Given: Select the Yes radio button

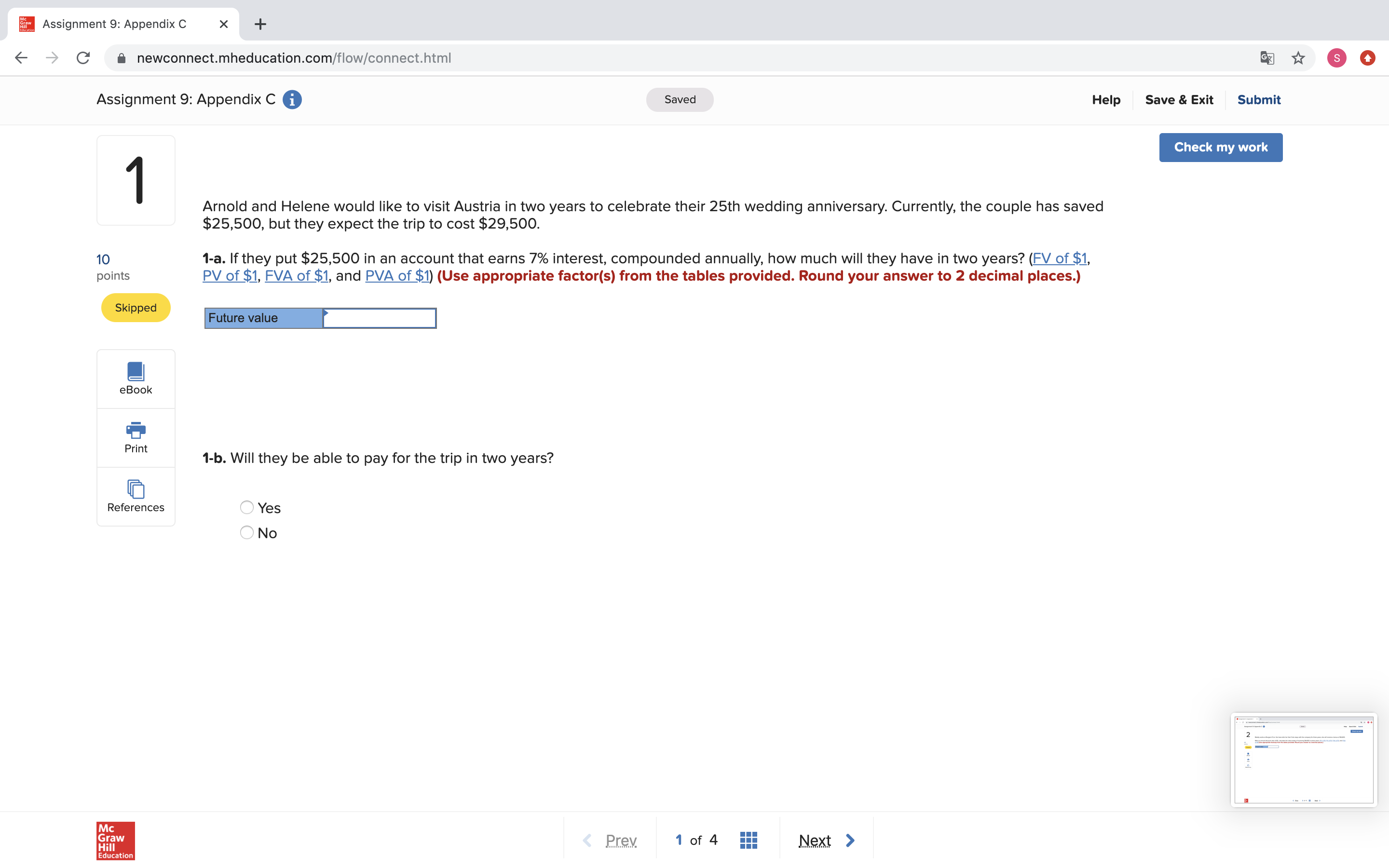Looking at the screenshot, I should 246,507.
